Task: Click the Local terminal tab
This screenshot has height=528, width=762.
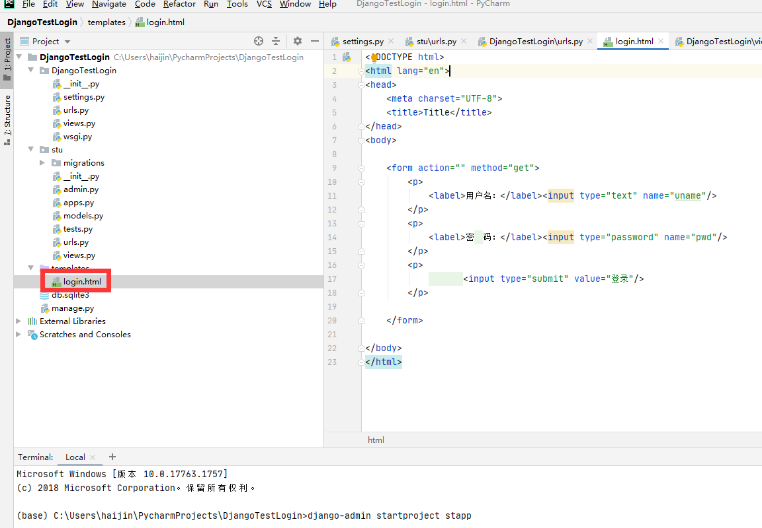Action: point(75,457)
